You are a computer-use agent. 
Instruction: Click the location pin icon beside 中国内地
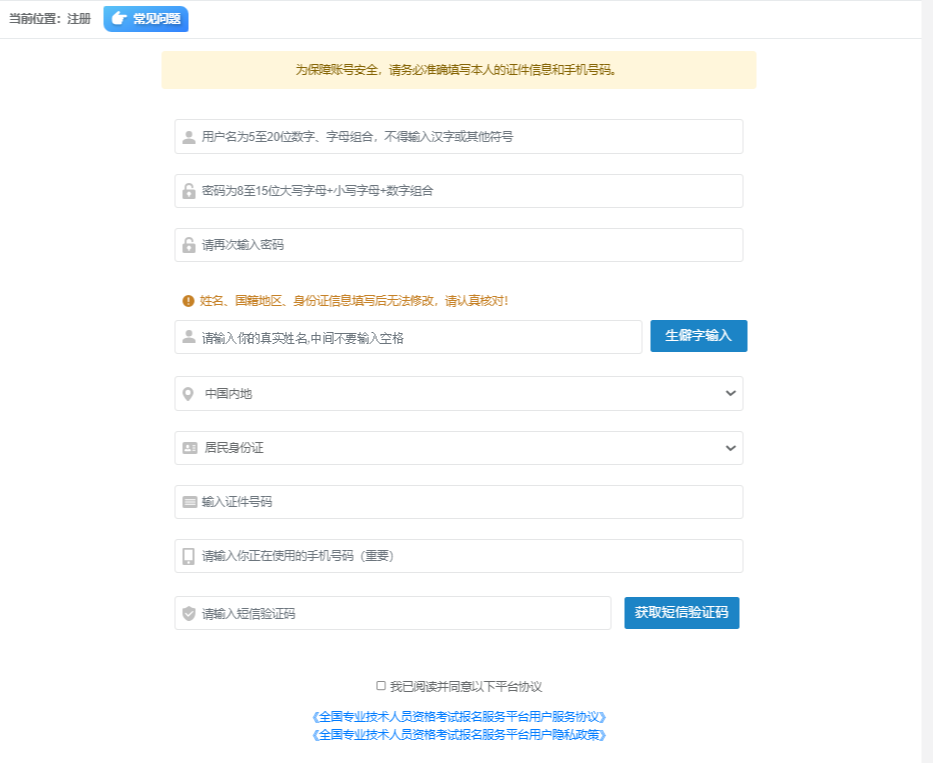click(188, 394)
